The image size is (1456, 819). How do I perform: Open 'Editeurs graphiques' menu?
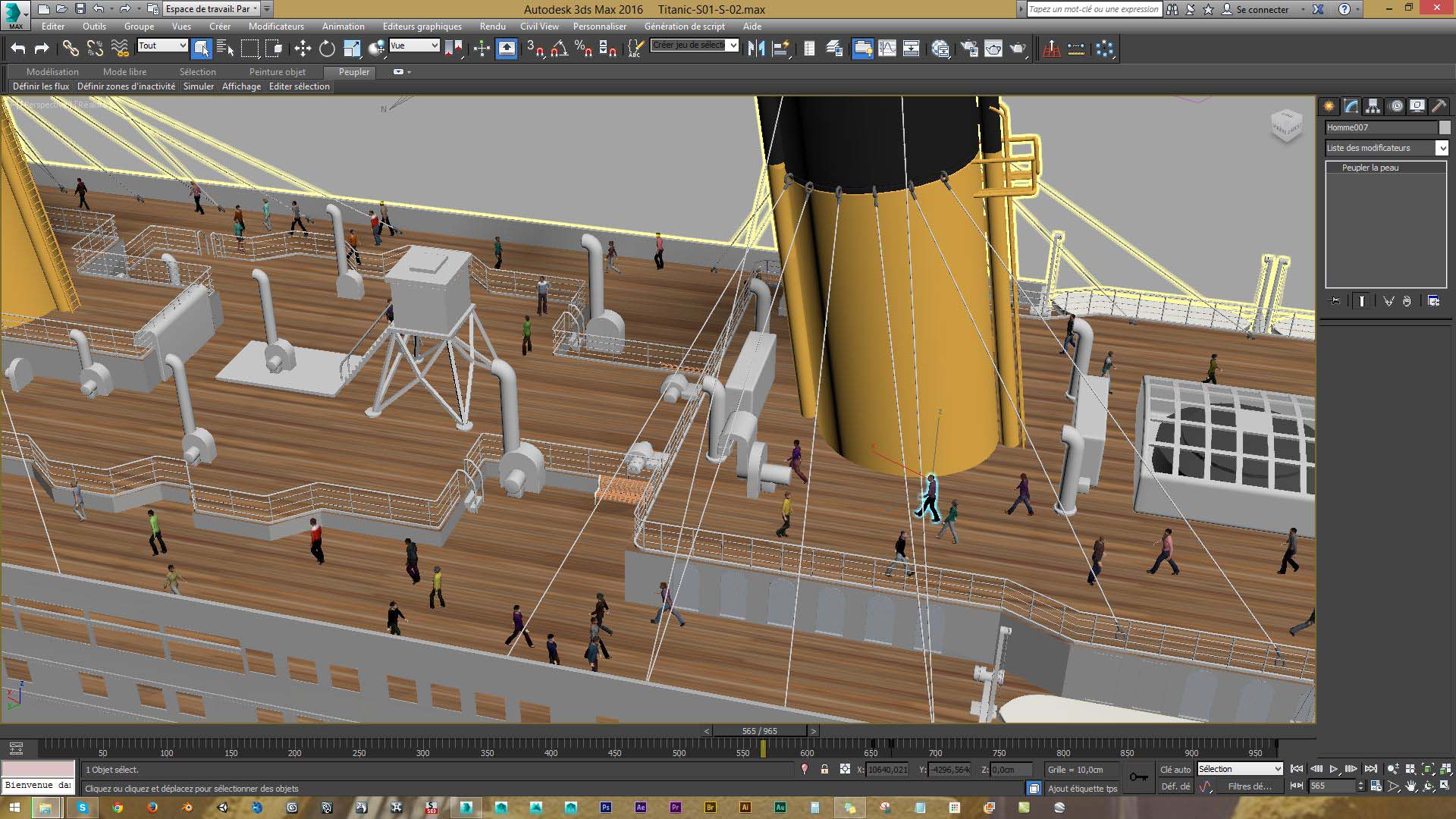click(x=422, y=26)
